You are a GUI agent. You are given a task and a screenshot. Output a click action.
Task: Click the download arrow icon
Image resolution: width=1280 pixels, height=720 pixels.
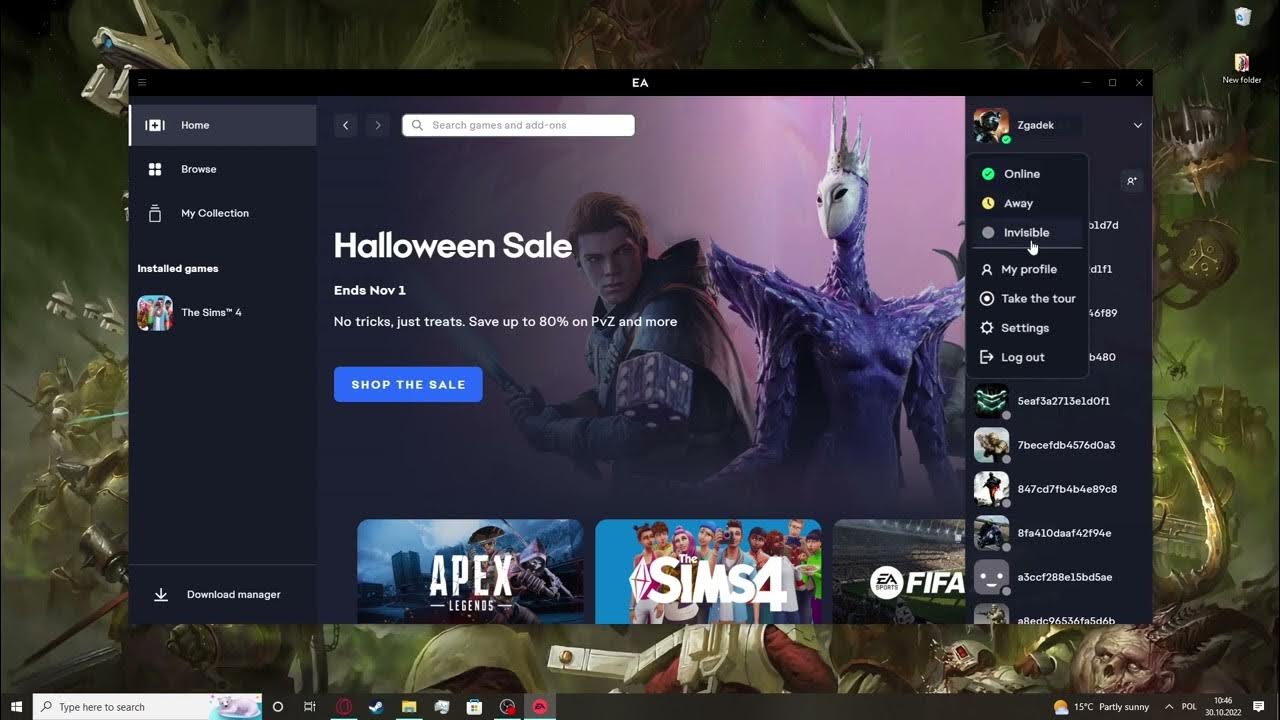click(x=161, y=594)
